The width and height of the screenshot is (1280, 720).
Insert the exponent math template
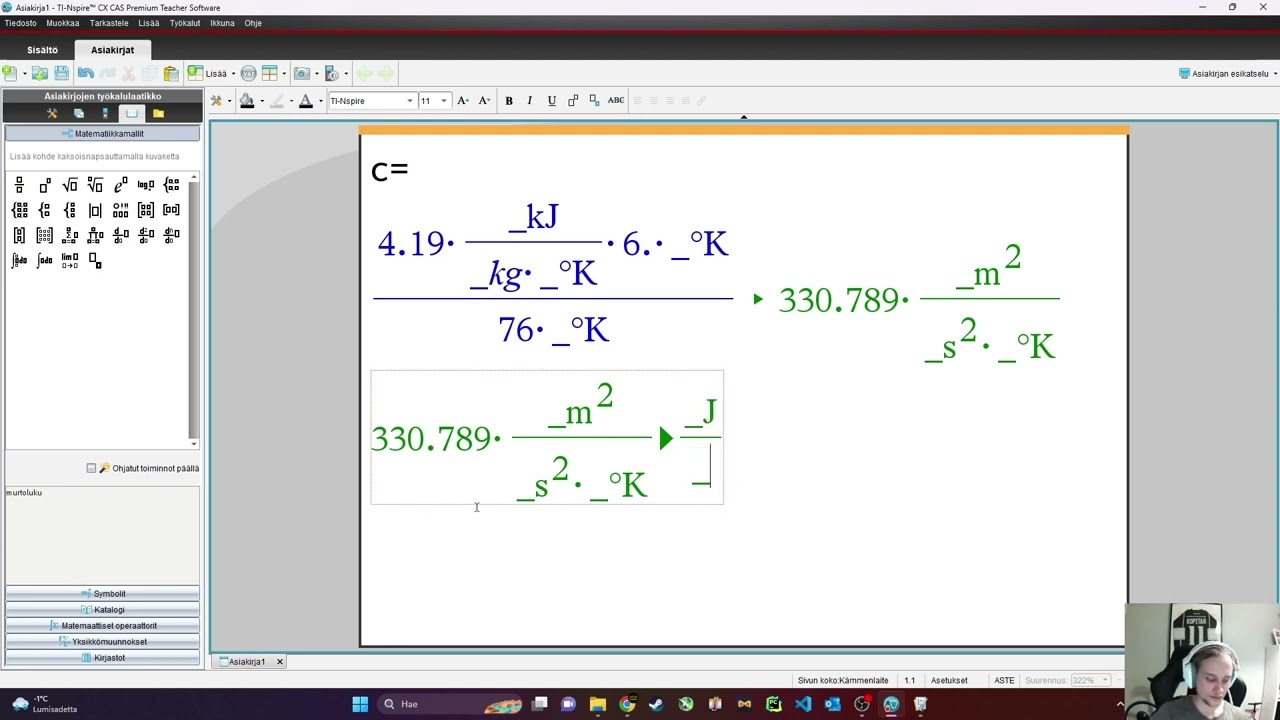coord(44,185)
